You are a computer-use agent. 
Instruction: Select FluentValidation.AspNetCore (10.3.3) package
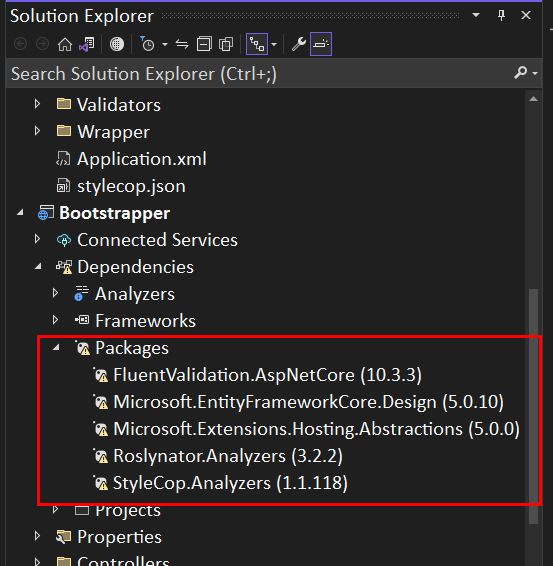pyautogui.click(x=267, y=375)
